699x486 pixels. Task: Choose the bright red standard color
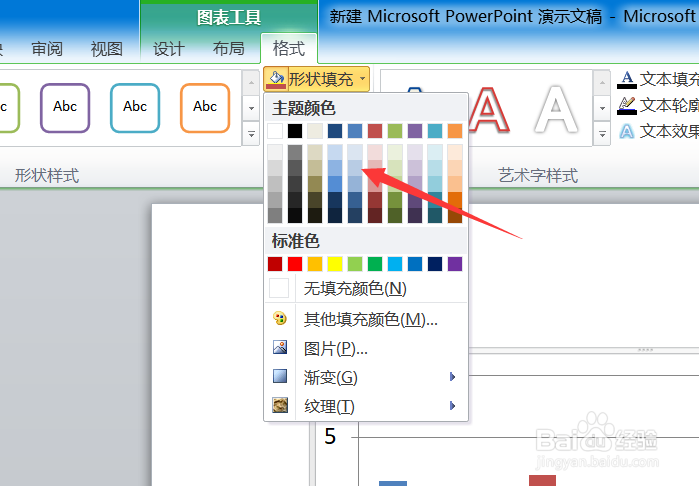point(295,264)
